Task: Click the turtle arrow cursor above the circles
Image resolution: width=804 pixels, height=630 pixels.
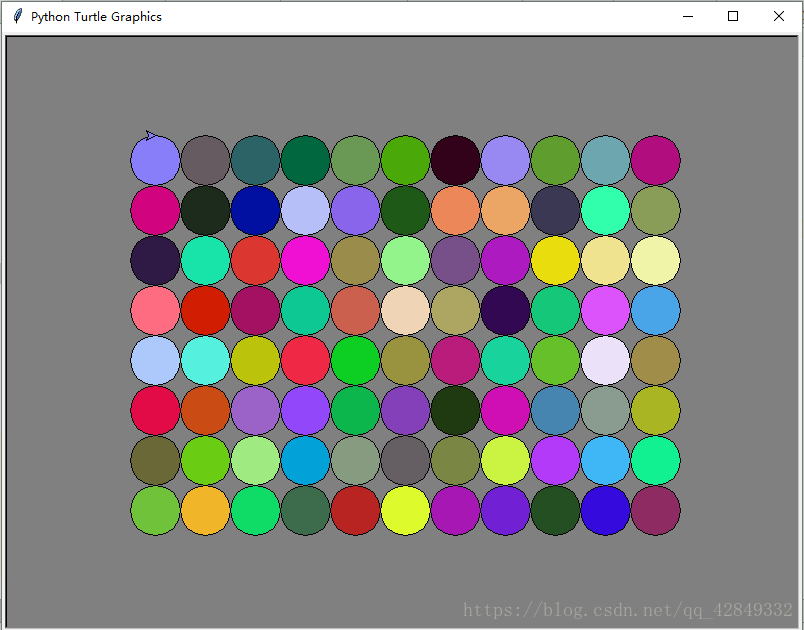Action: point(151,135)
